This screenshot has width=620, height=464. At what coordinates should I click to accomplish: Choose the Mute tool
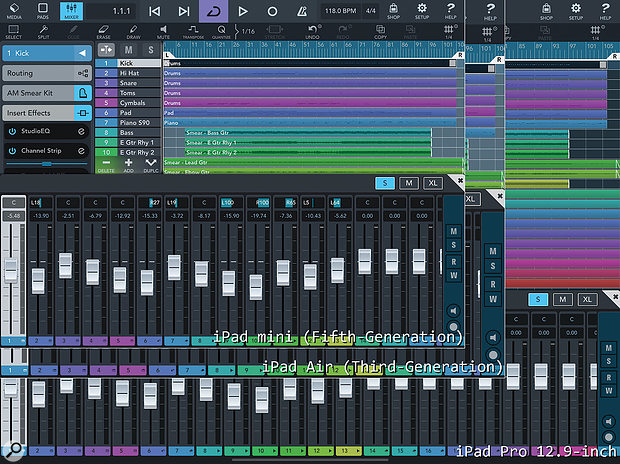click(163, 32)
